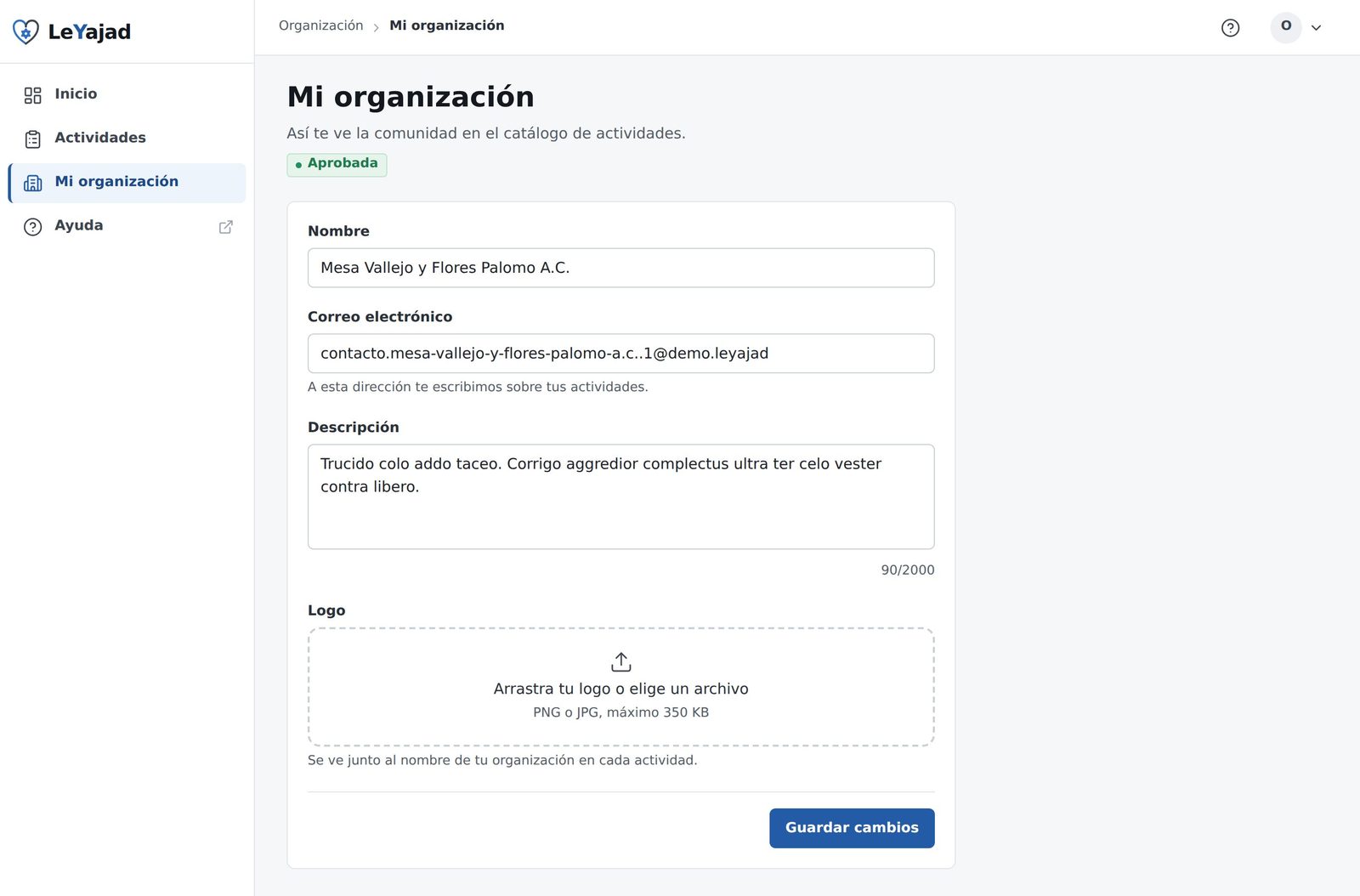Click the Actividades clipboard icon
The height and width of the screenshot is (896, 1360).
32,139
